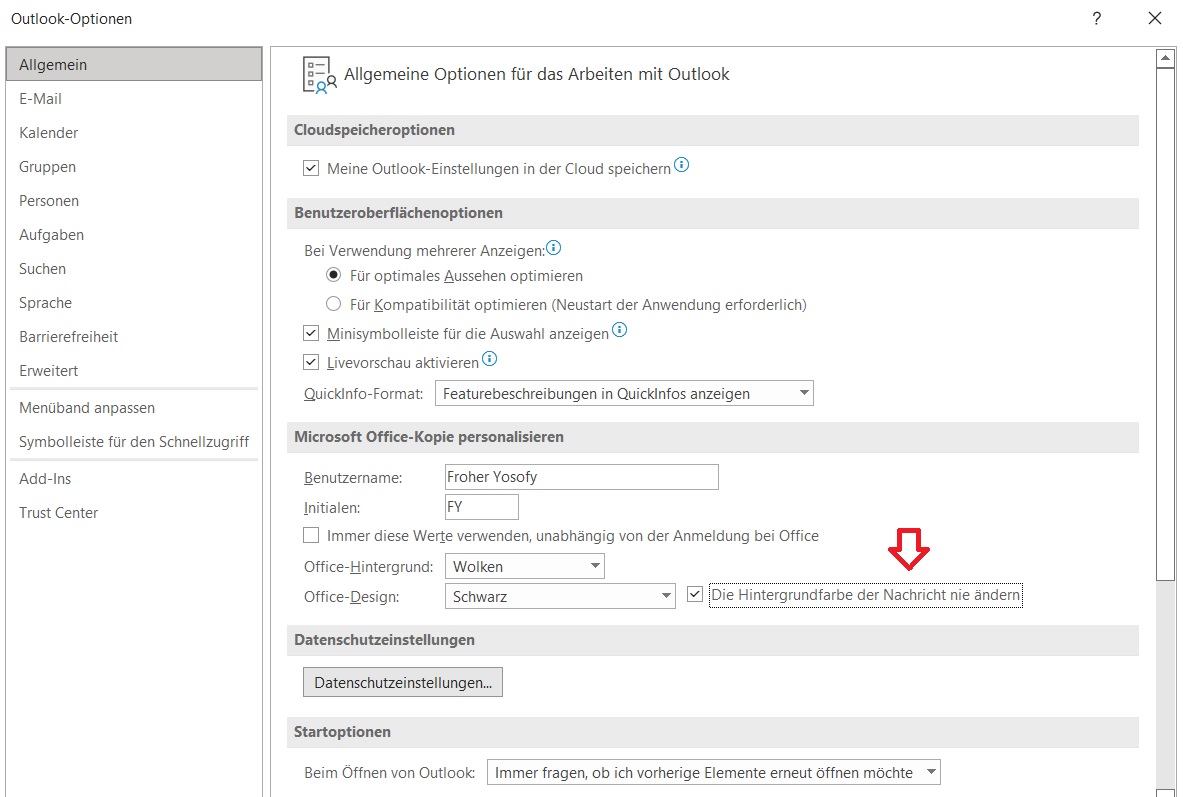
Task: Toggle Livevorschau aktivieren checkbox
Action: (311, 362)
